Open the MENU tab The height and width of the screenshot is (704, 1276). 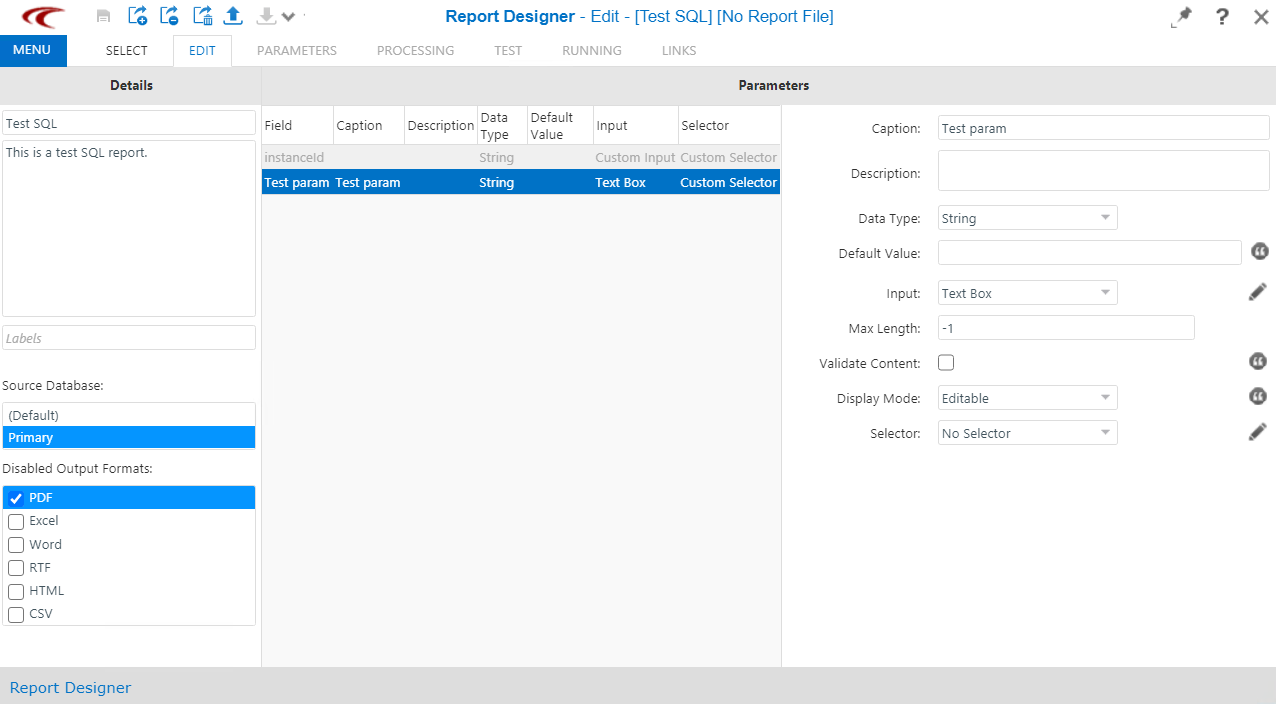click(x=33, y=49)
